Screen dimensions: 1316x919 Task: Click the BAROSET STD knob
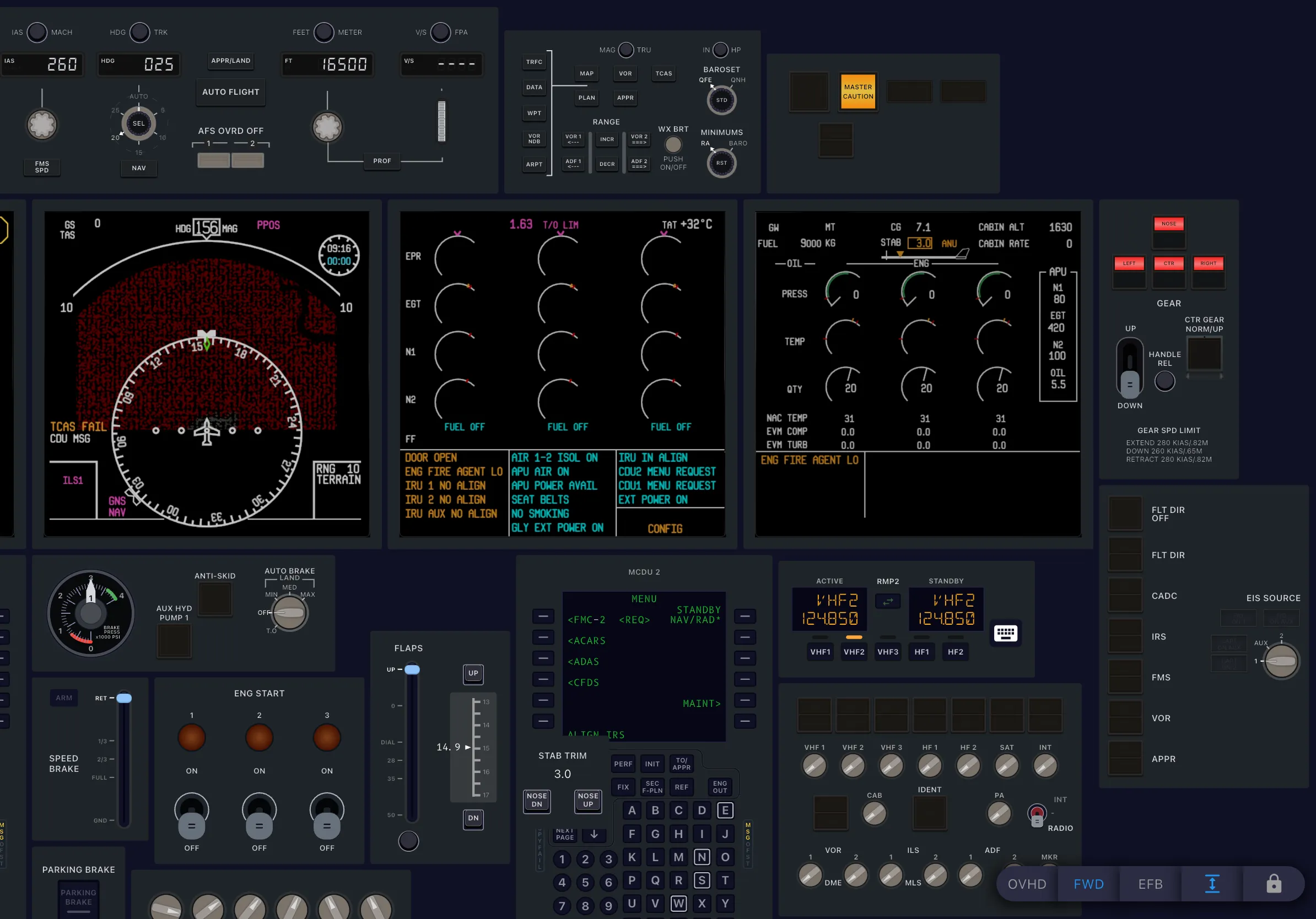coord(721,100)
